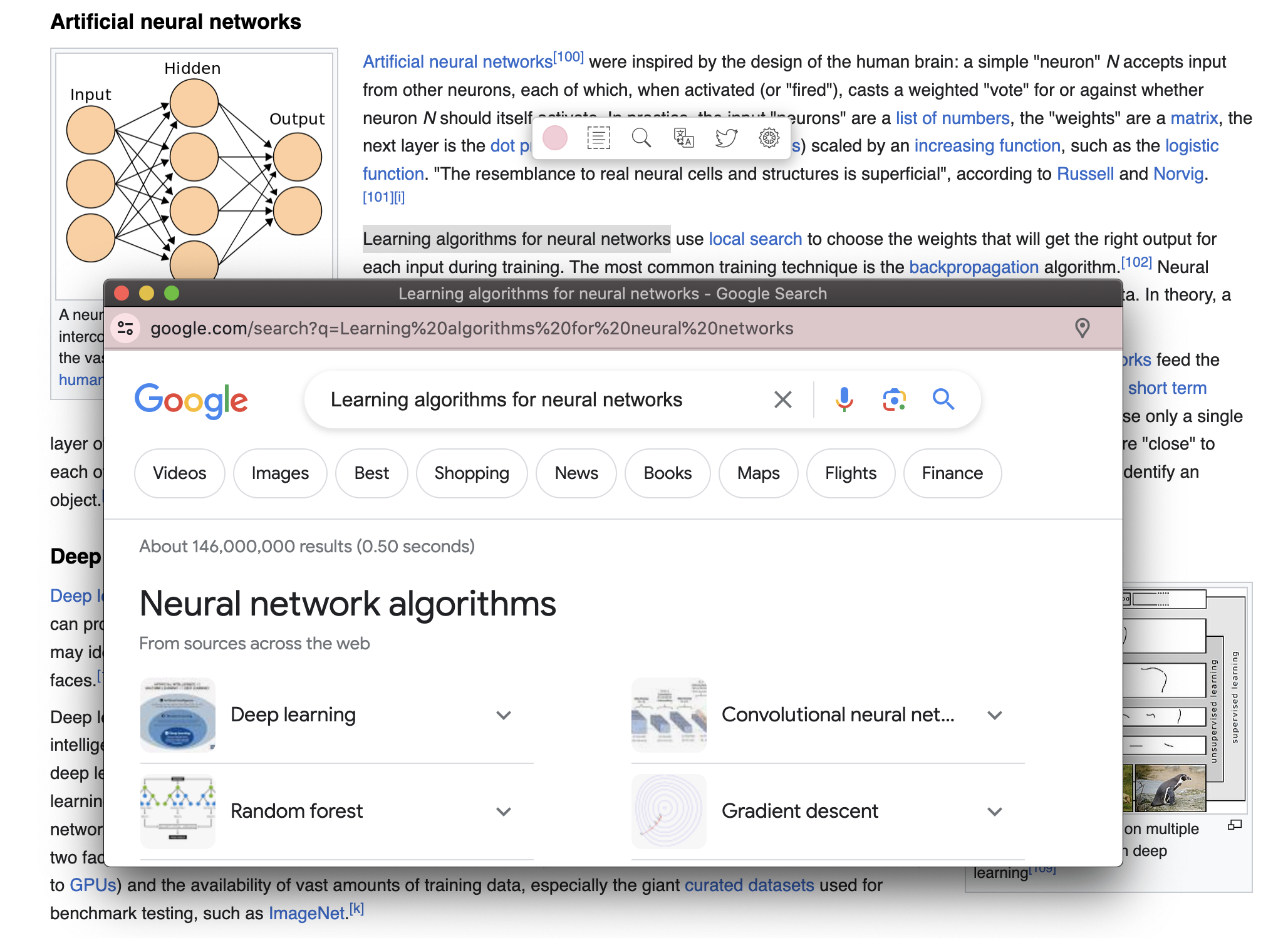Minimize the Google Search popup window
This screenshot has height=938, width=1288.
147,293
